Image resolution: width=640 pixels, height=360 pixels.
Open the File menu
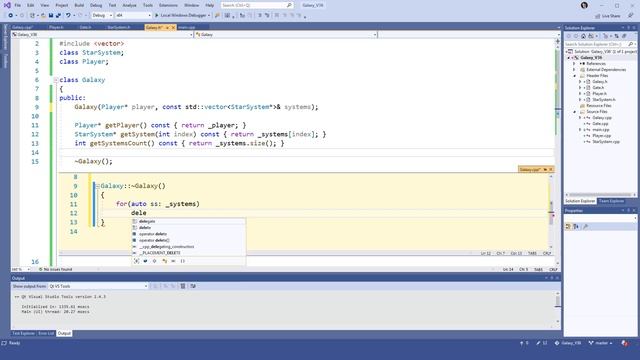coord(18,5)
